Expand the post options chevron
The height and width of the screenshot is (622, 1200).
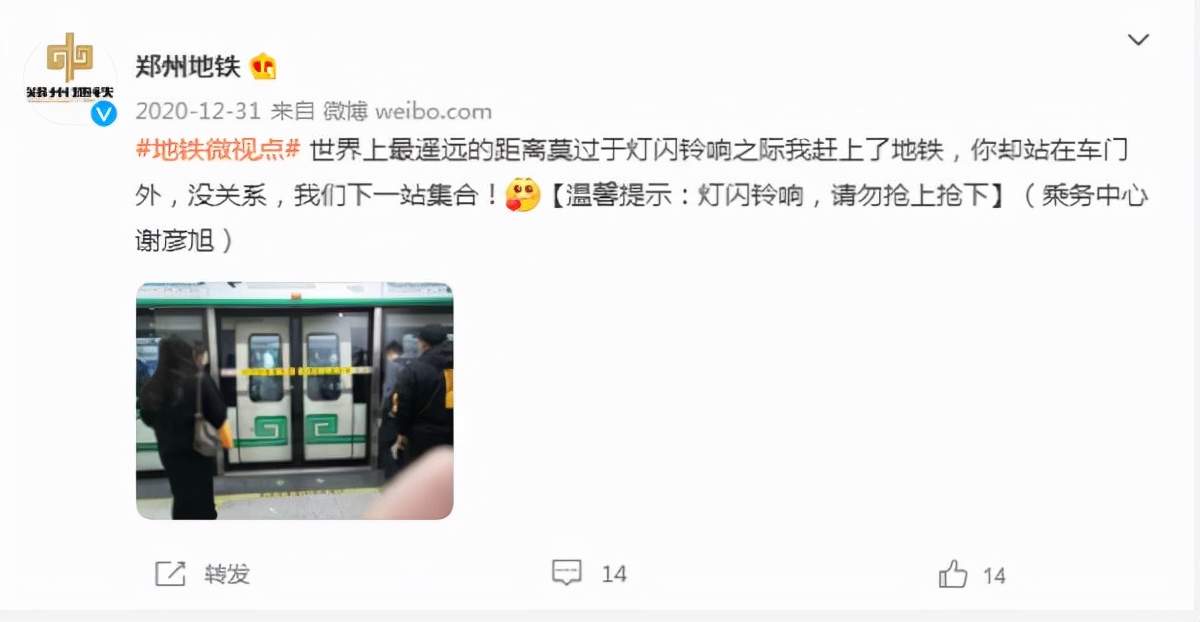tap(1138, 40)
